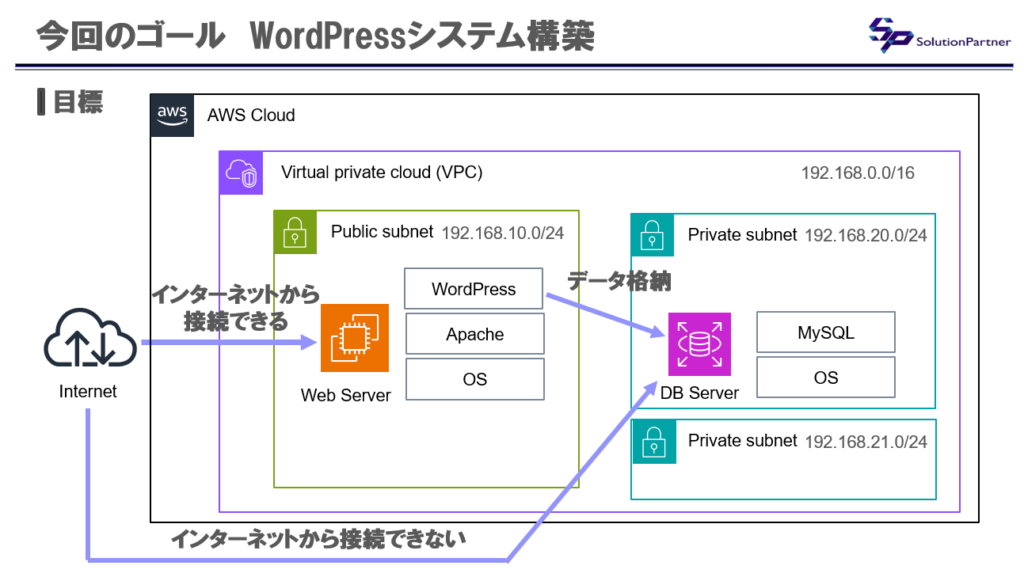The height and width of the screenshot is (577, 1024).
Task: Select the pink DB Server database icon
Action: 699,344
